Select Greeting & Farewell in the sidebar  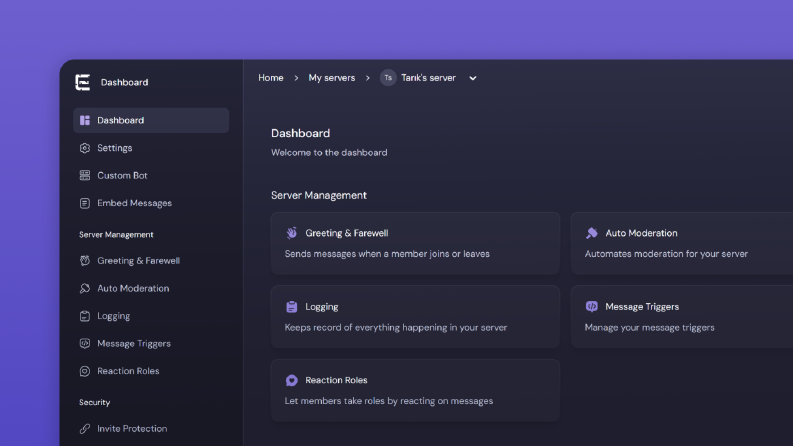[x=151, y=260]
